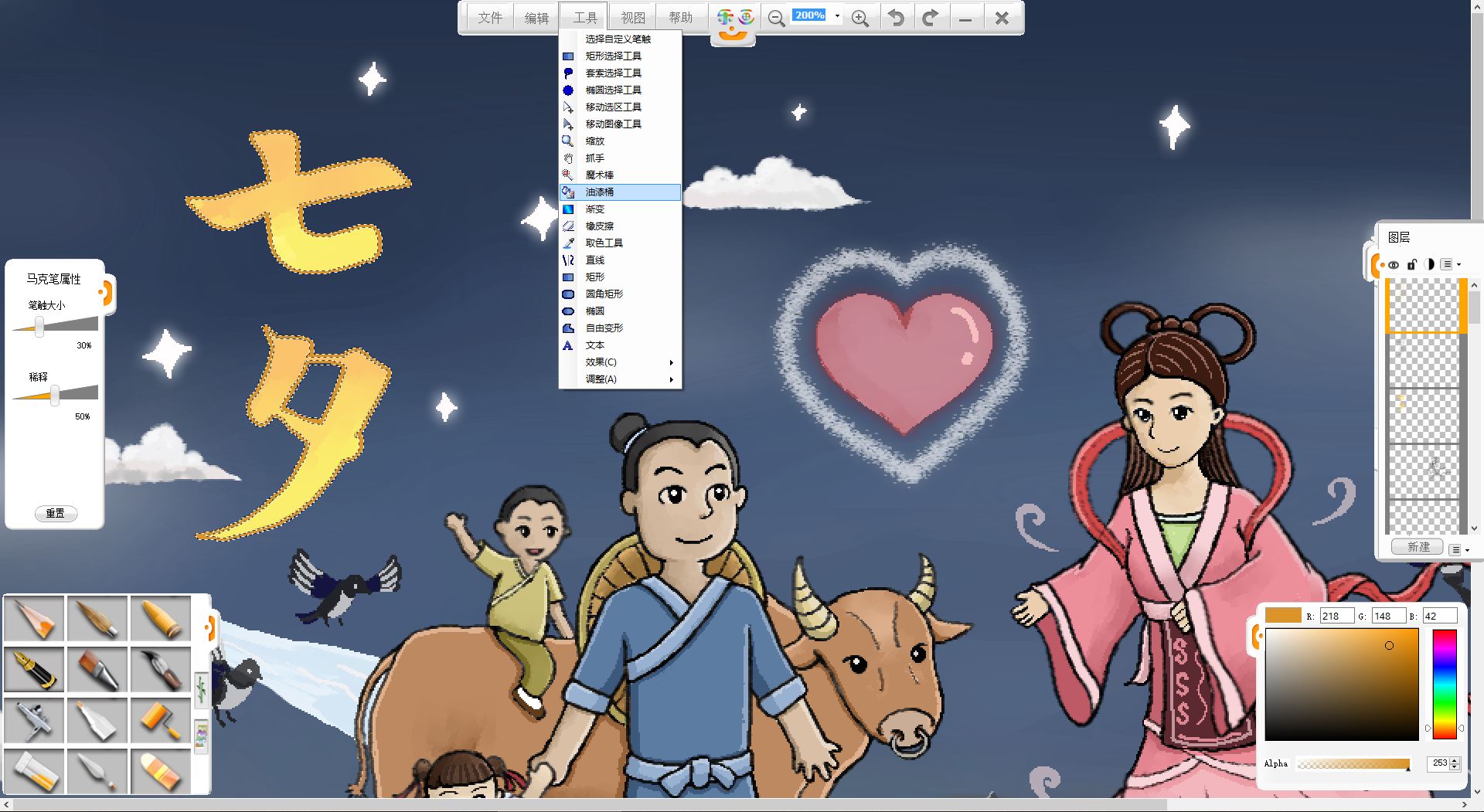Click the R color value field
The image size is (1484, 812).
pyautogui.click(x=1336, y=616)
